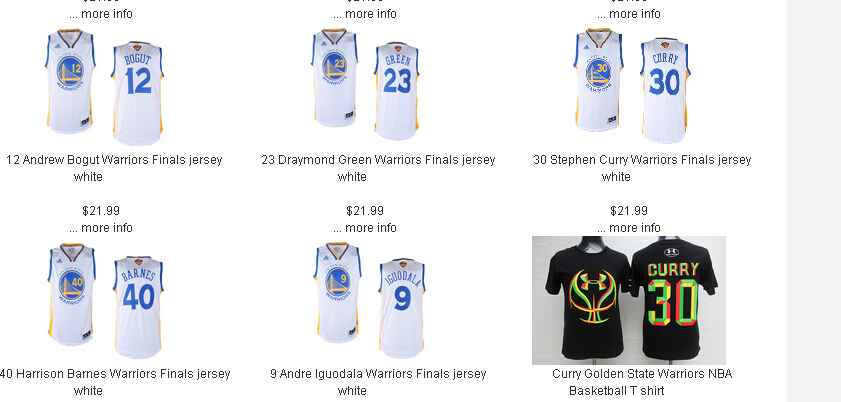Viewport: 841px width, 402px height.
Task: Open the Green 23 jersey product image
Action: coord(365,84)
